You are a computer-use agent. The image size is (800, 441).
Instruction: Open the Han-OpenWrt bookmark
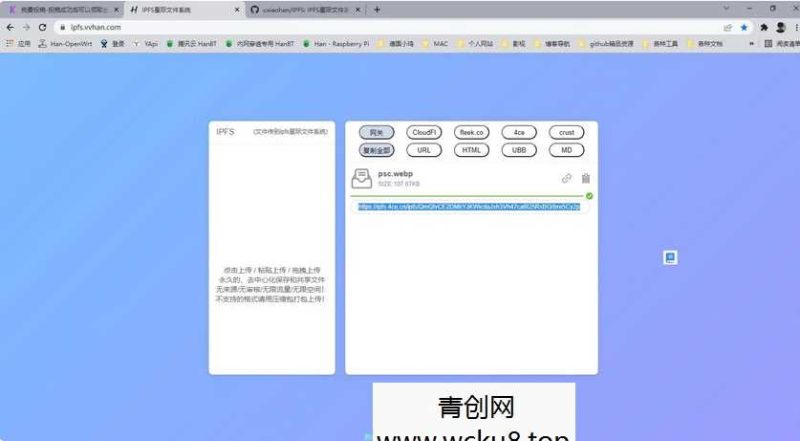point(65,44)
